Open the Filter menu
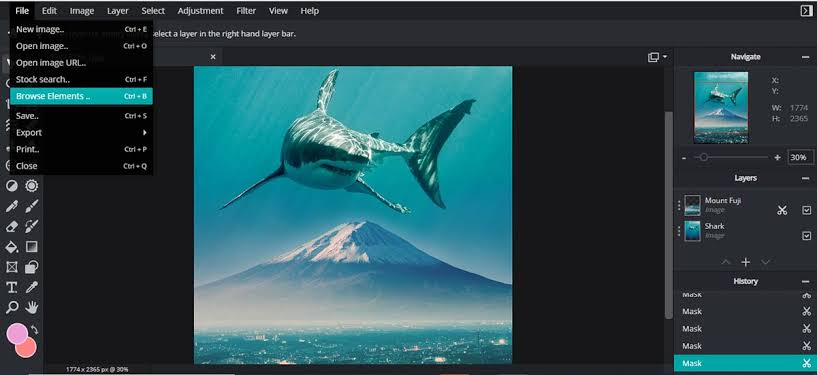This screenshot has width=817, height=375. [x=246, y=11]
